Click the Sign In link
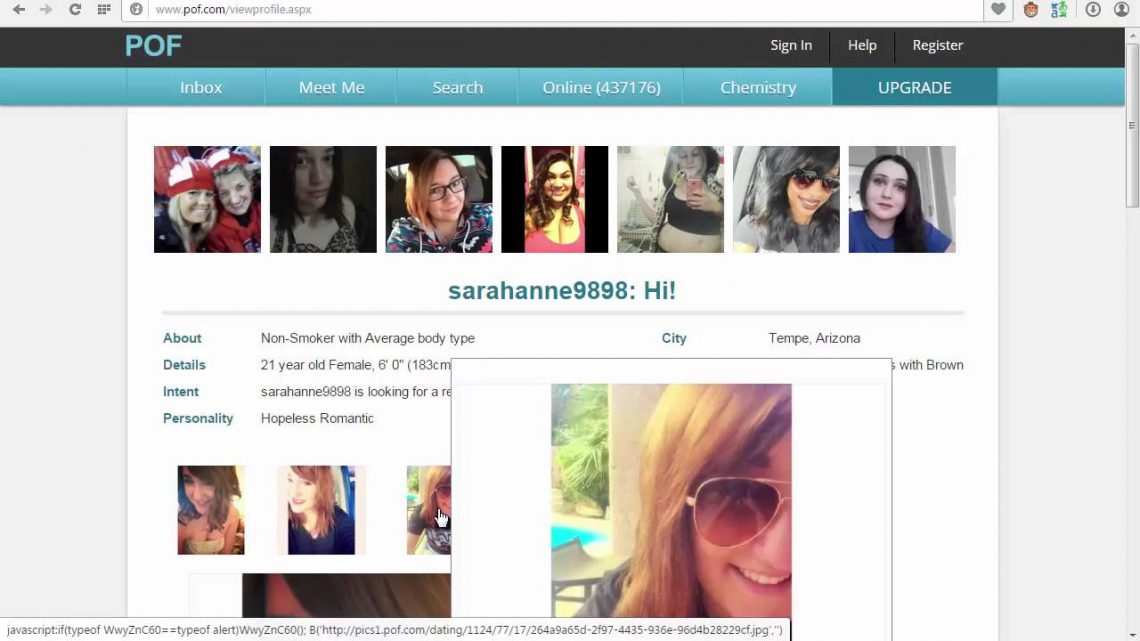Viewport: 1140px width, 641px height. pyautogui.click(x=791, y=45)
